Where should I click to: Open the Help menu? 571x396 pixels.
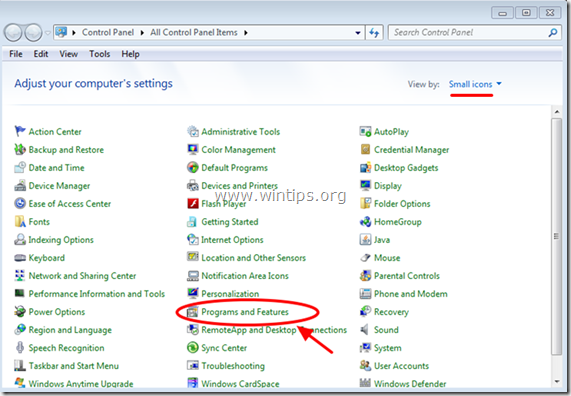point(130,54)
